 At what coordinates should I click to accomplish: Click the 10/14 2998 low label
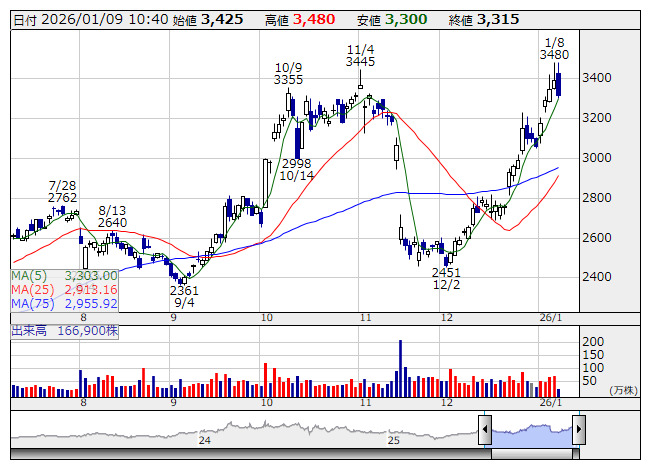click(296, 169)
